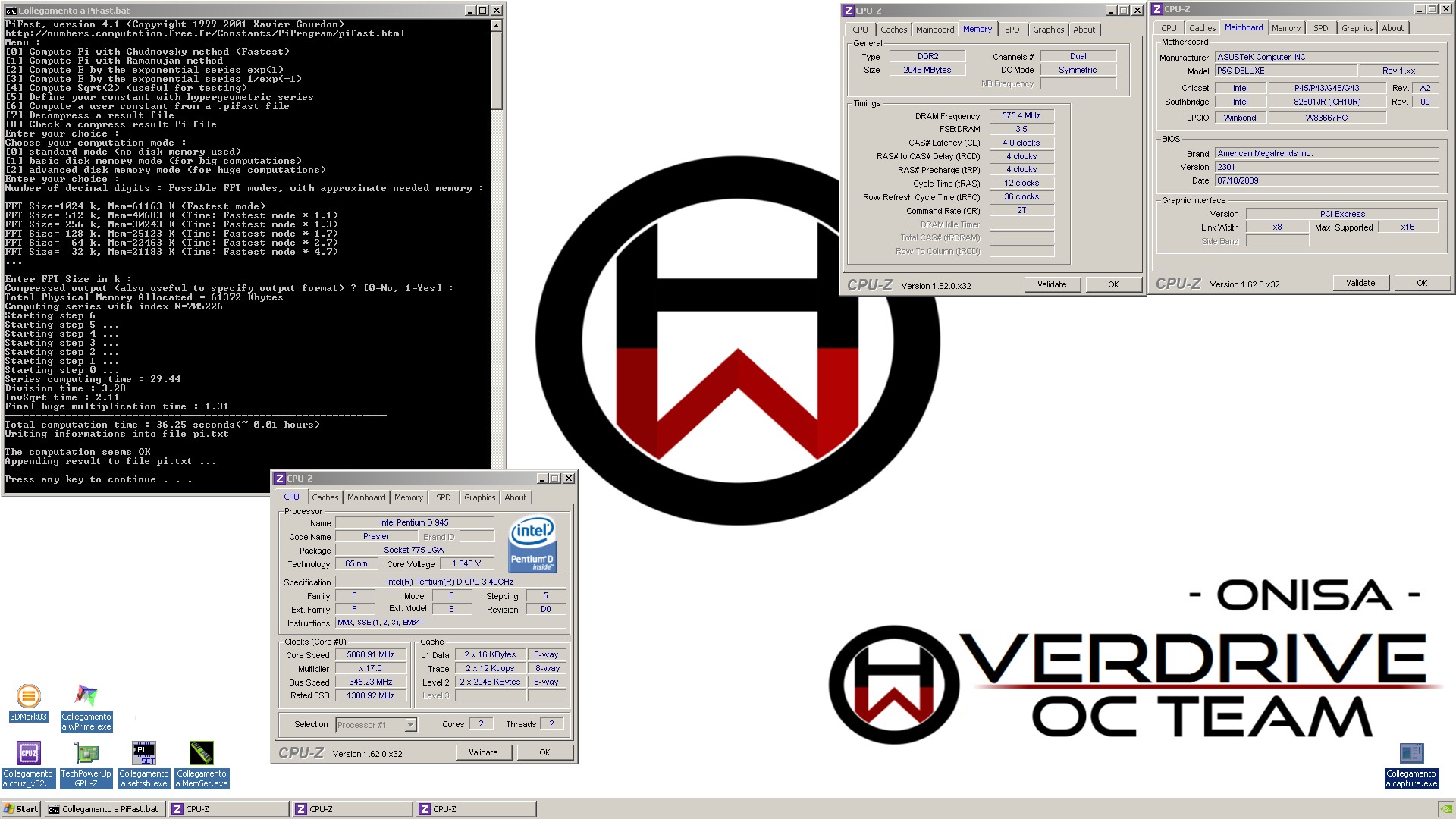Click the Command Rate 2T value

pos(1021,211)
